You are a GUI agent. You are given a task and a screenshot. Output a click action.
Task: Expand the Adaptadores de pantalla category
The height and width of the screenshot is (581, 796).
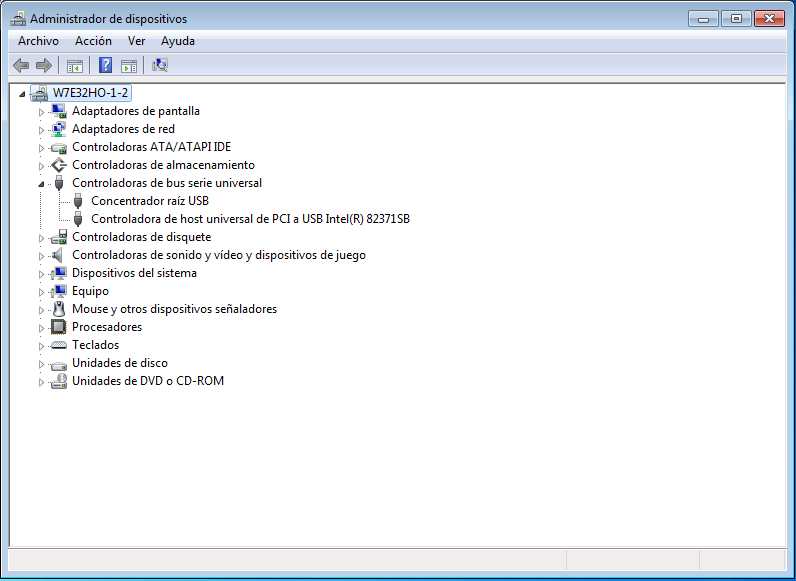tap(42, 112)
